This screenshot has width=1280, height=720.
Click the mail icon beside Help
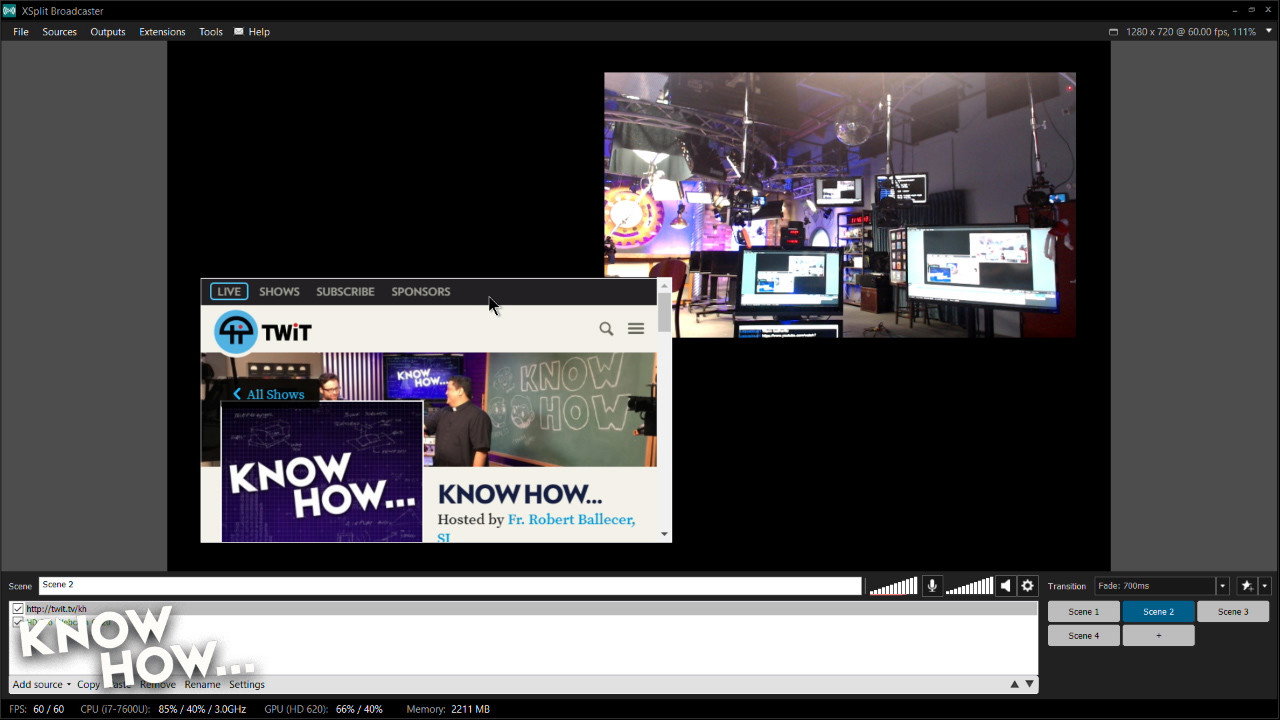pyautogui.click(x=239, y=32)
